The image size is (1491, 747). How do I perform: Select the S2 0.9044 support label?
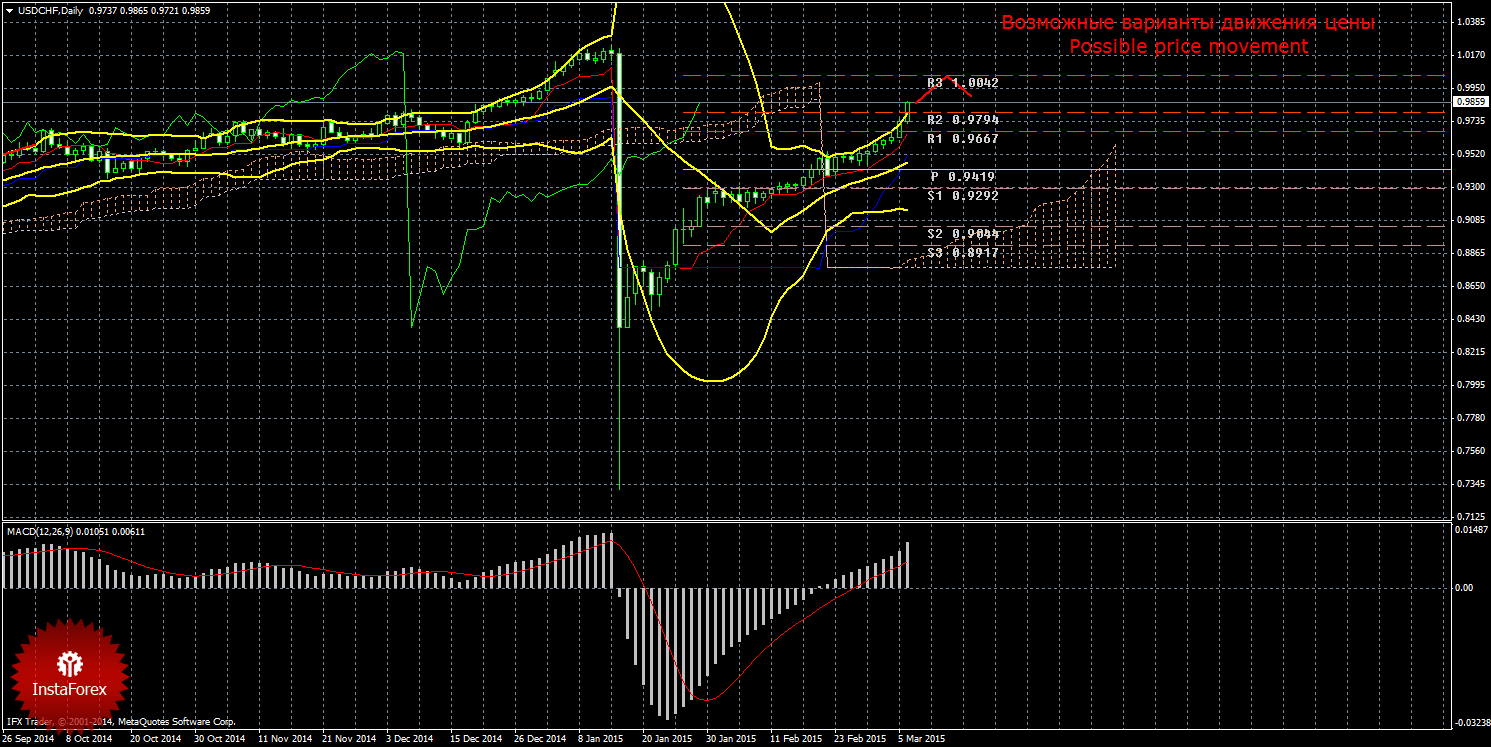click(962, 234)
